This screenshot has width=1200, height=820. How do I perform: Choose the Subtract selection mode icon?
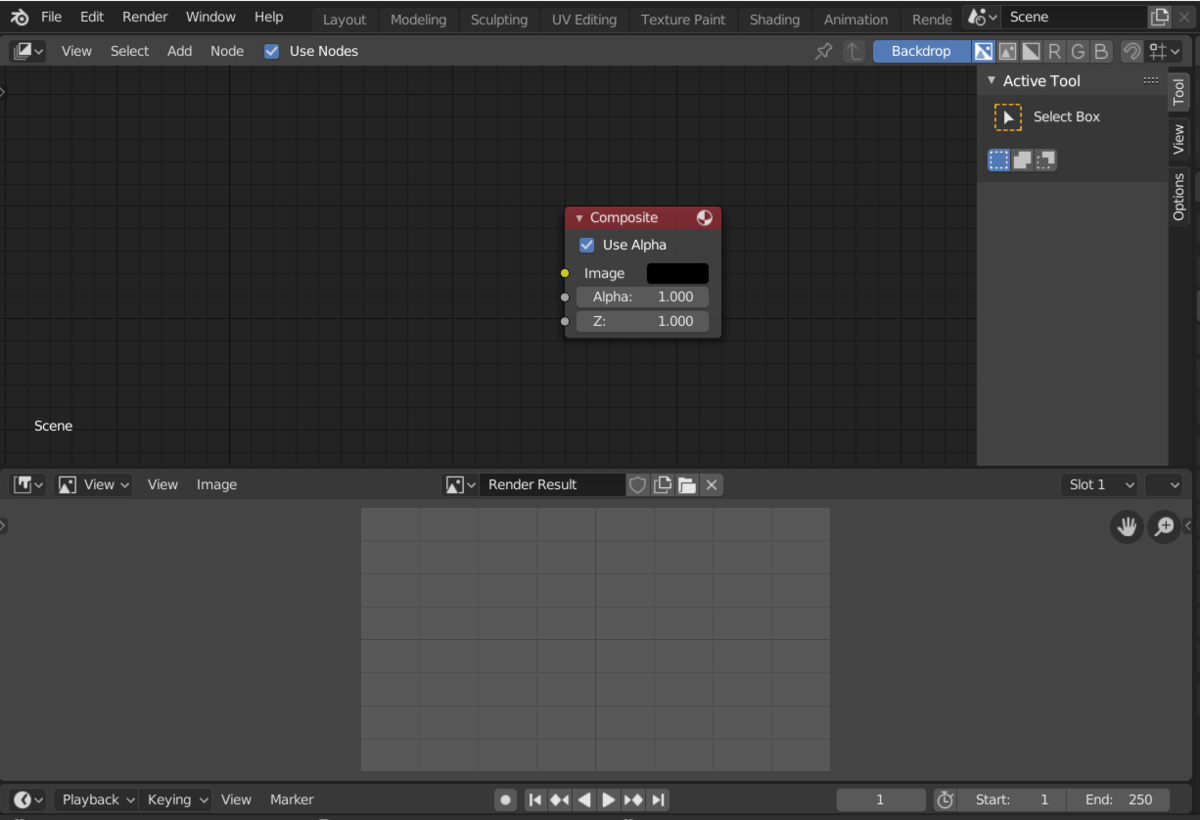[1045, 160]
